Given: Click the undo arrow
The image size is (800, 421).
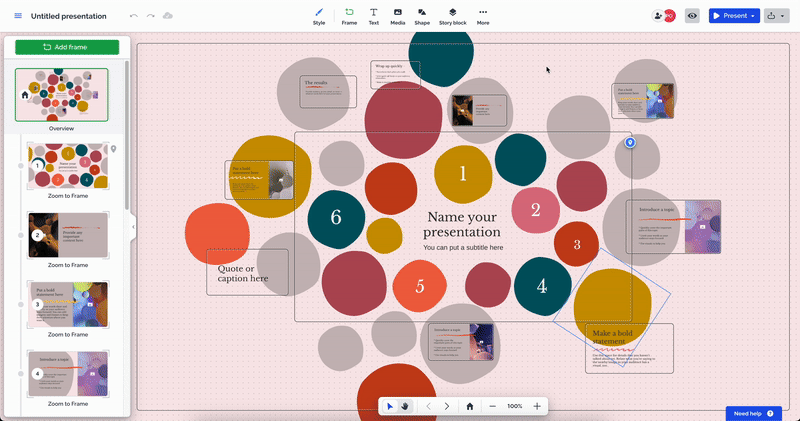Looking at the screenshot, I should pyautogui.click(x=134, y=16).
